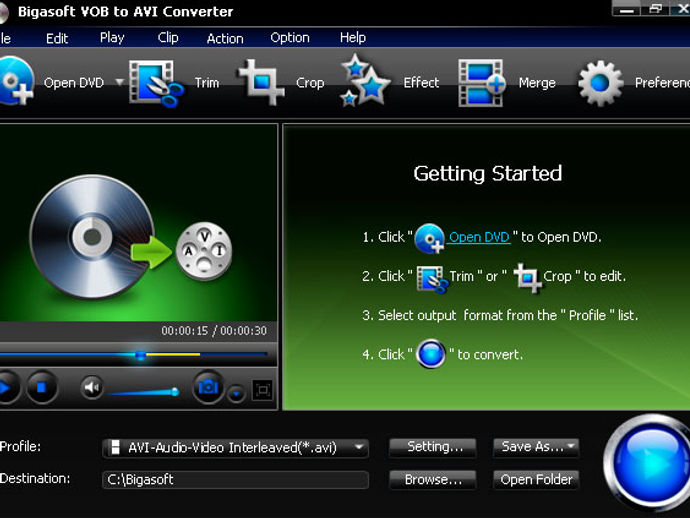Minimize the converter window

627,9
